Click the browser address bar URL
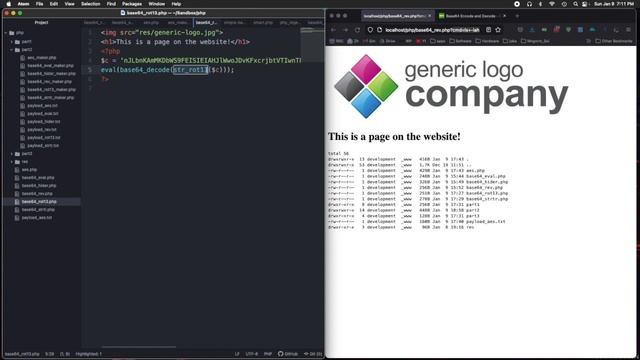This screenshot has height=360, width=640. [x=432, y=30]
